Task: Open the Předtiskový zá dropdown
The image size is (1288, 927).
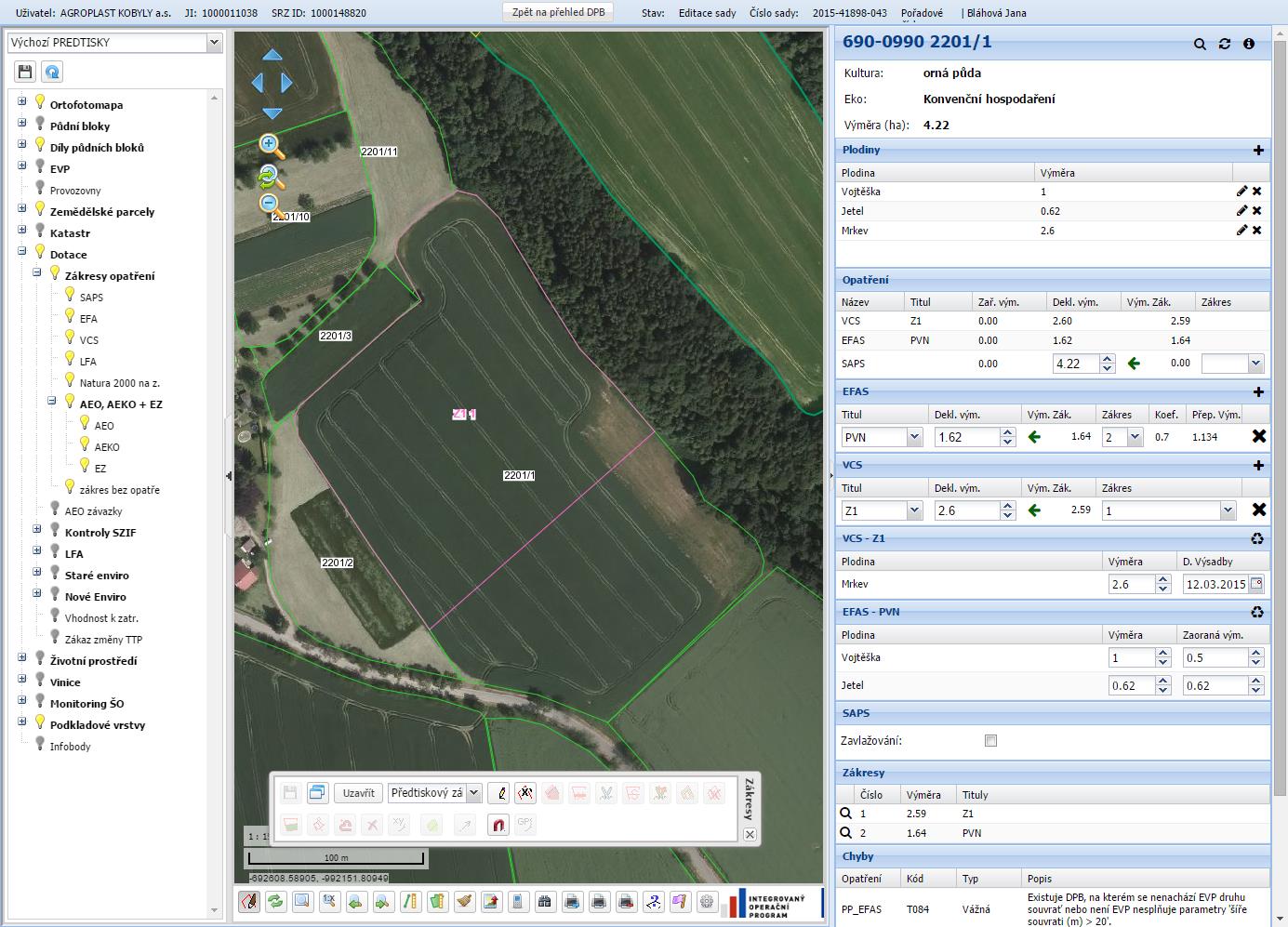Action: pyautogui.click(x=474, y=793)
